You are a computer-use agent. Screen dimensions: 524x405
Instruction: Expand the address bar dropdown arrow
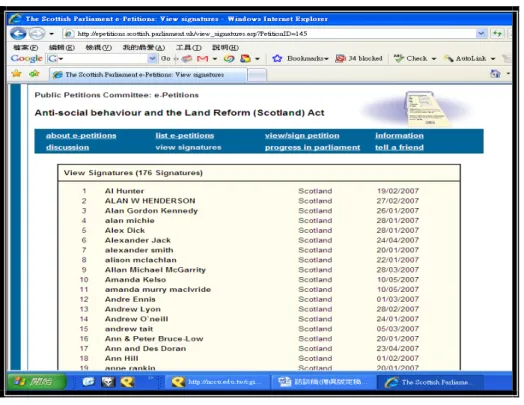pos(481,33)
